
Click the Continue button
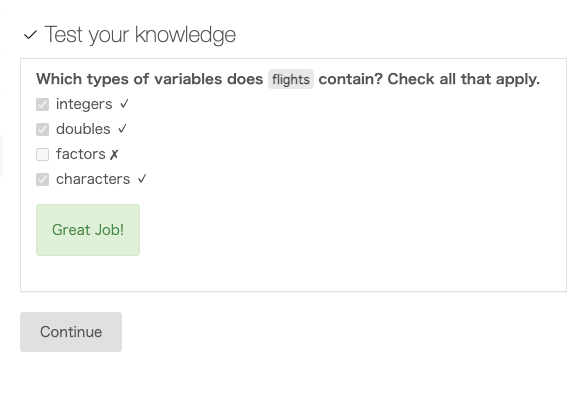pos(71,332)
